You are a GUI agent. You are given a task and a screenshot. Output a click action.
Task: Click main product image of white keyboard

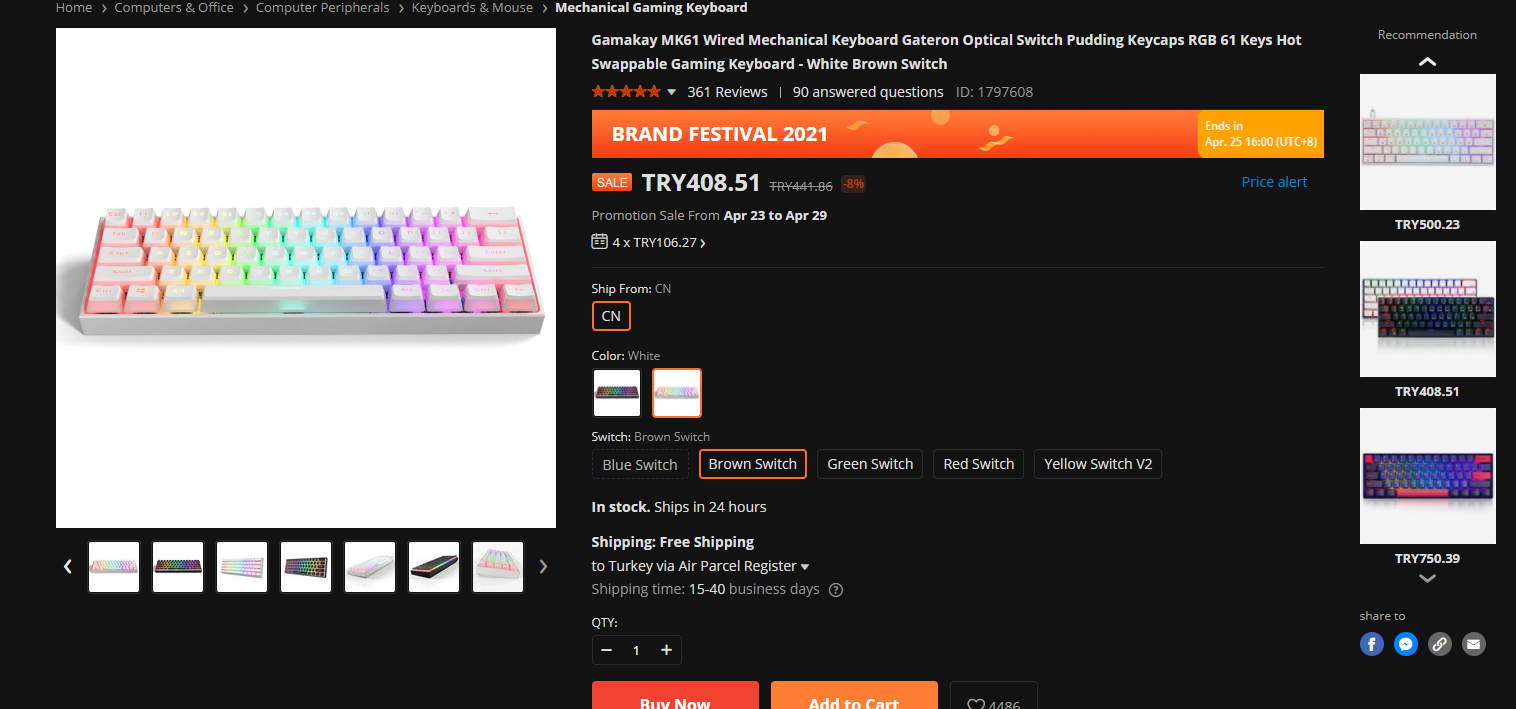coord(306,278)
